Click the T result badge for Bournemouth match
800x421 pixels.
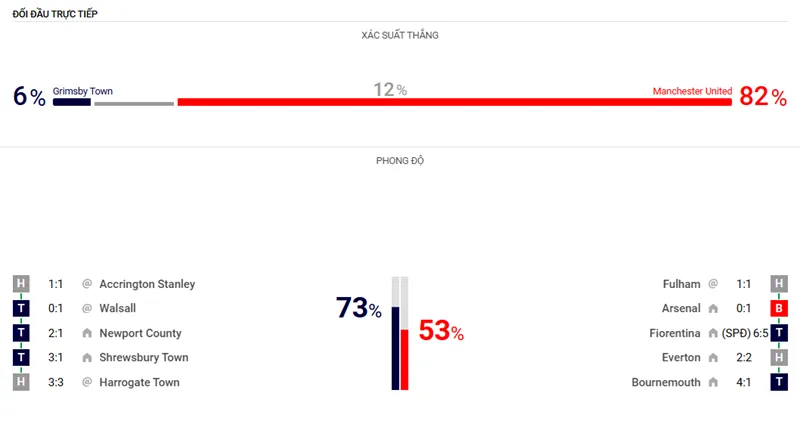coord(779,382)
